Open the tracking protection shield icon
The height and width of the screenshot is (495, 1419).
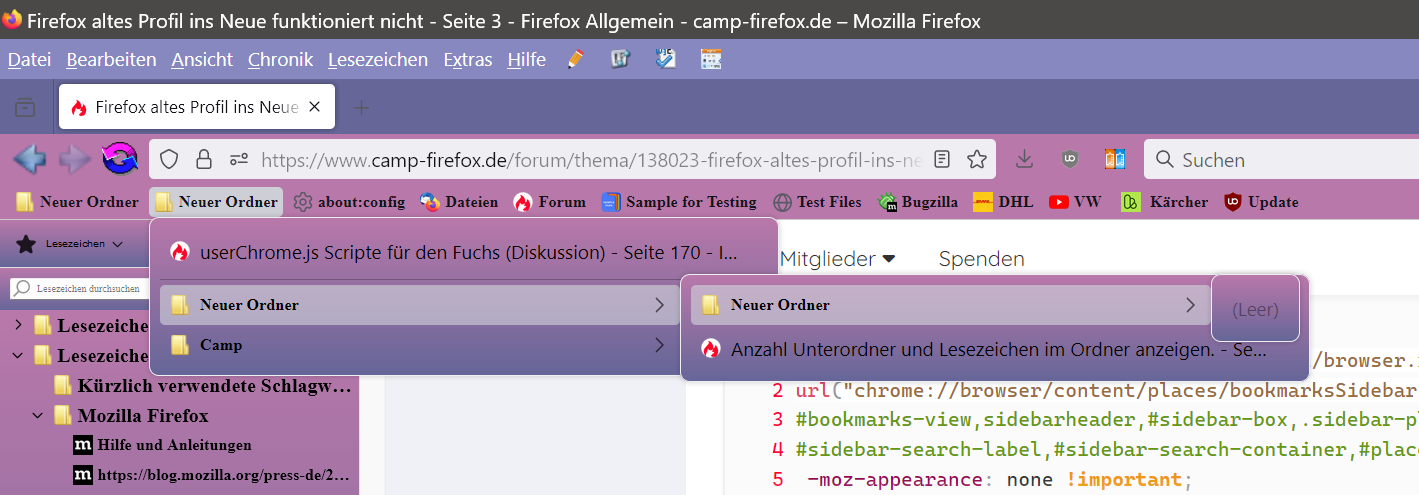pos(169,159)
